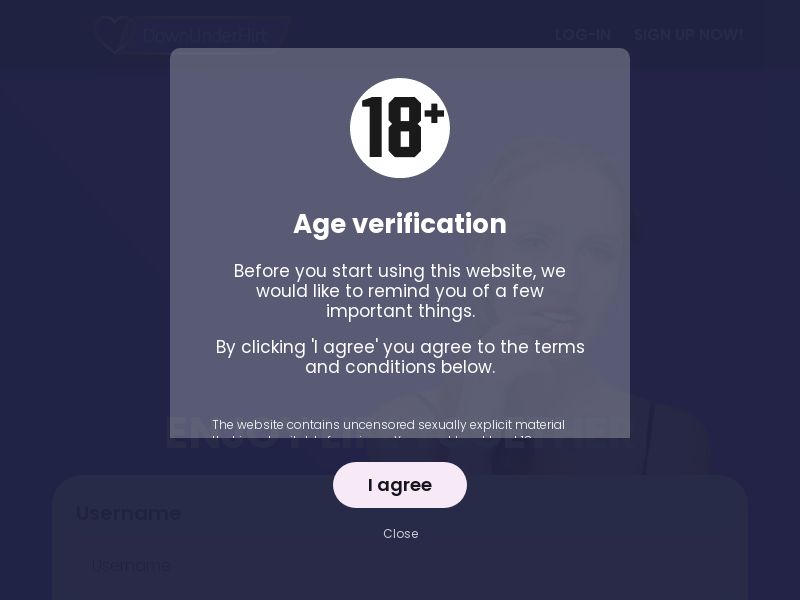Select SIGN UP NOW! in header
Viewport: 800px width, 600px height.
click(688, 35)
